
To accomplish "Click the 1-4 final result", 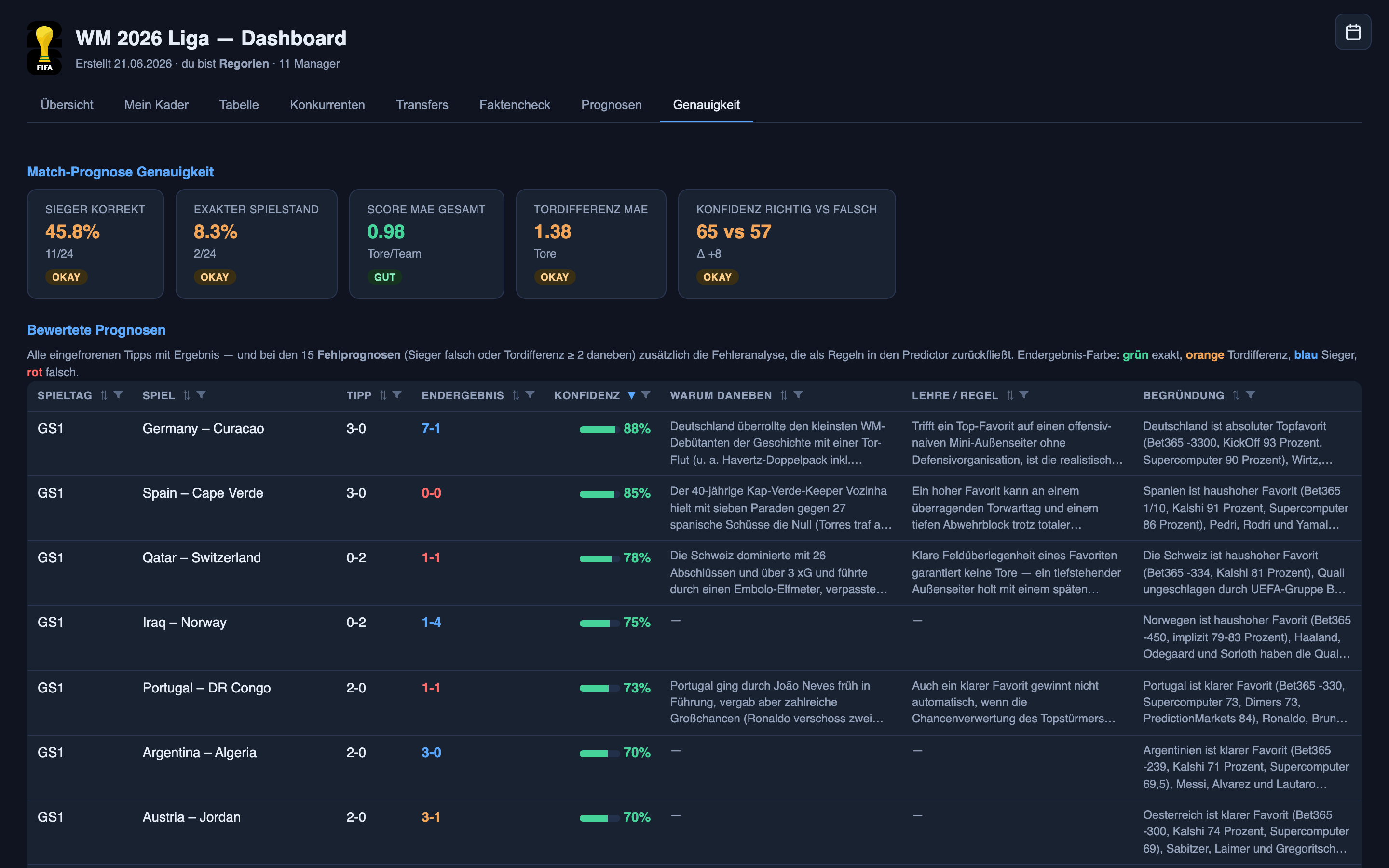I will [x=431, y=622].
